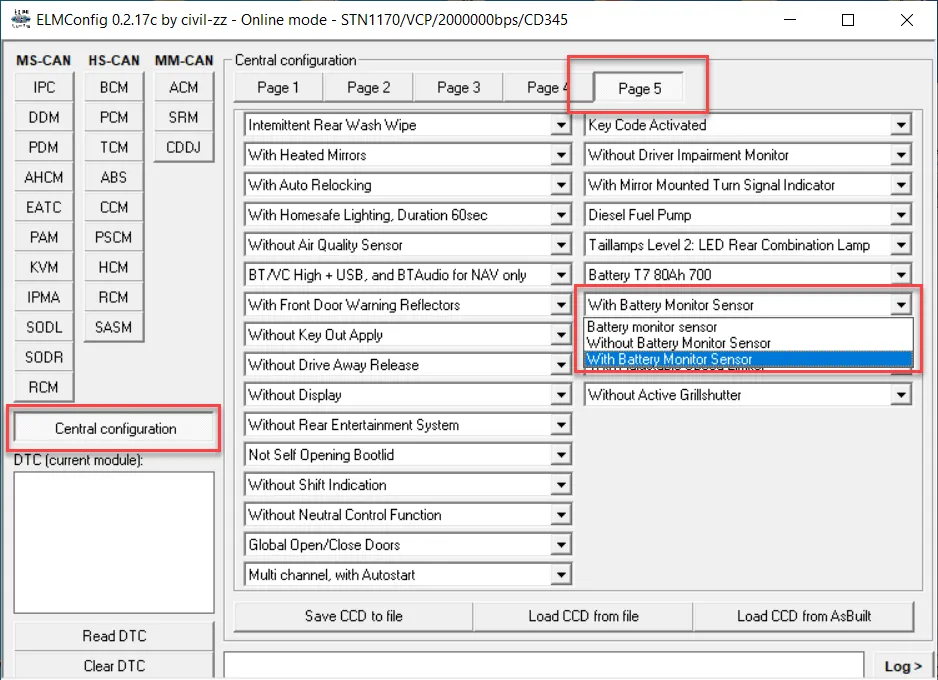Image resolution: width=938 pixels, height=680 pixels.
Task: Go to the Page 3 tab
Action: pos(458,88)
